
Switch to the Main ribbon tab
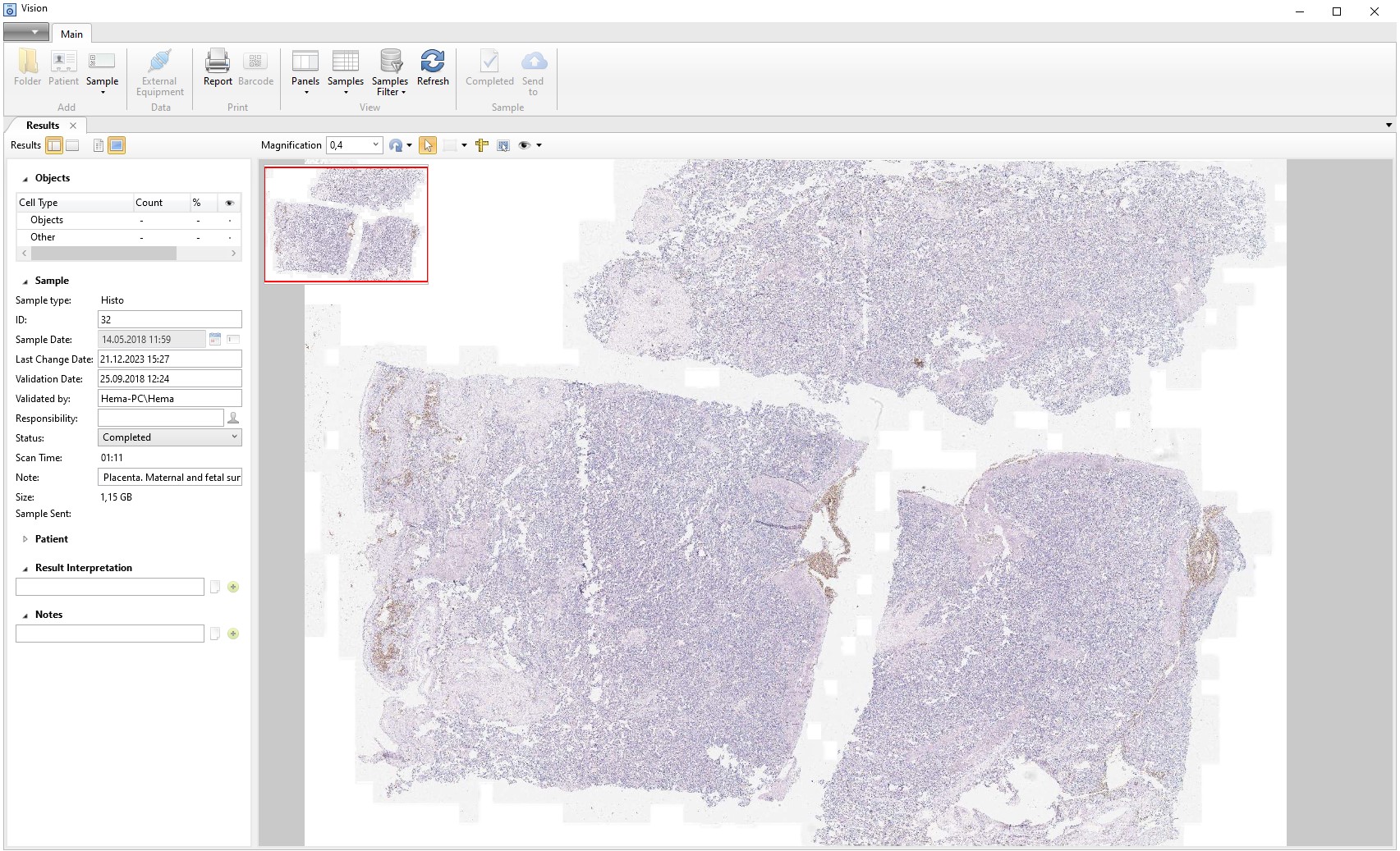click(71, 34)
